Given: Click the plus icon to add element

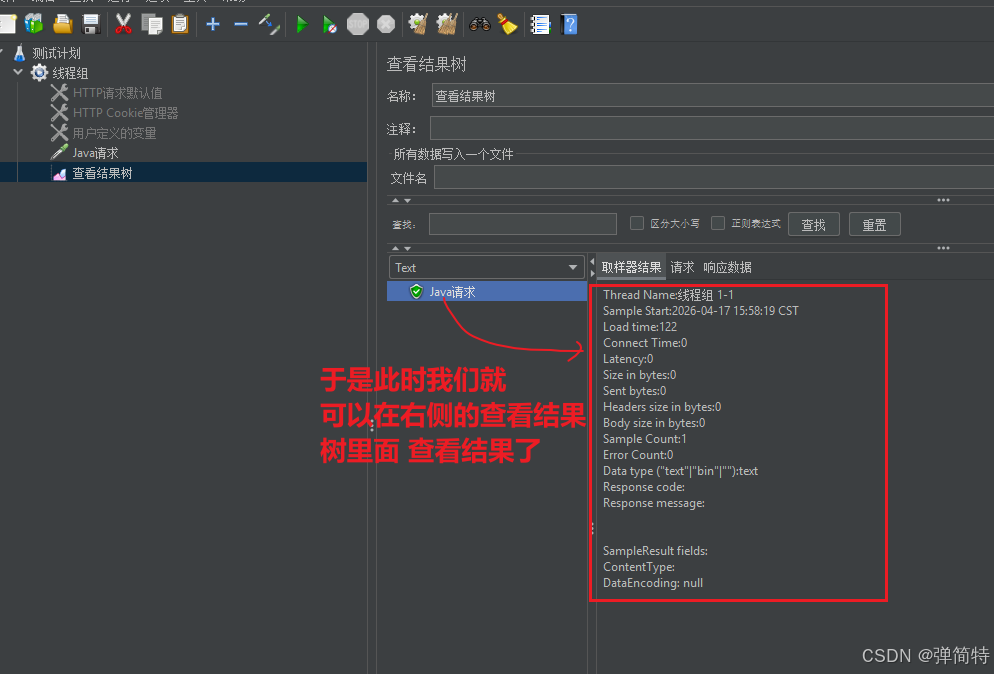Looking at the screenshot, I should coord(212,24).
